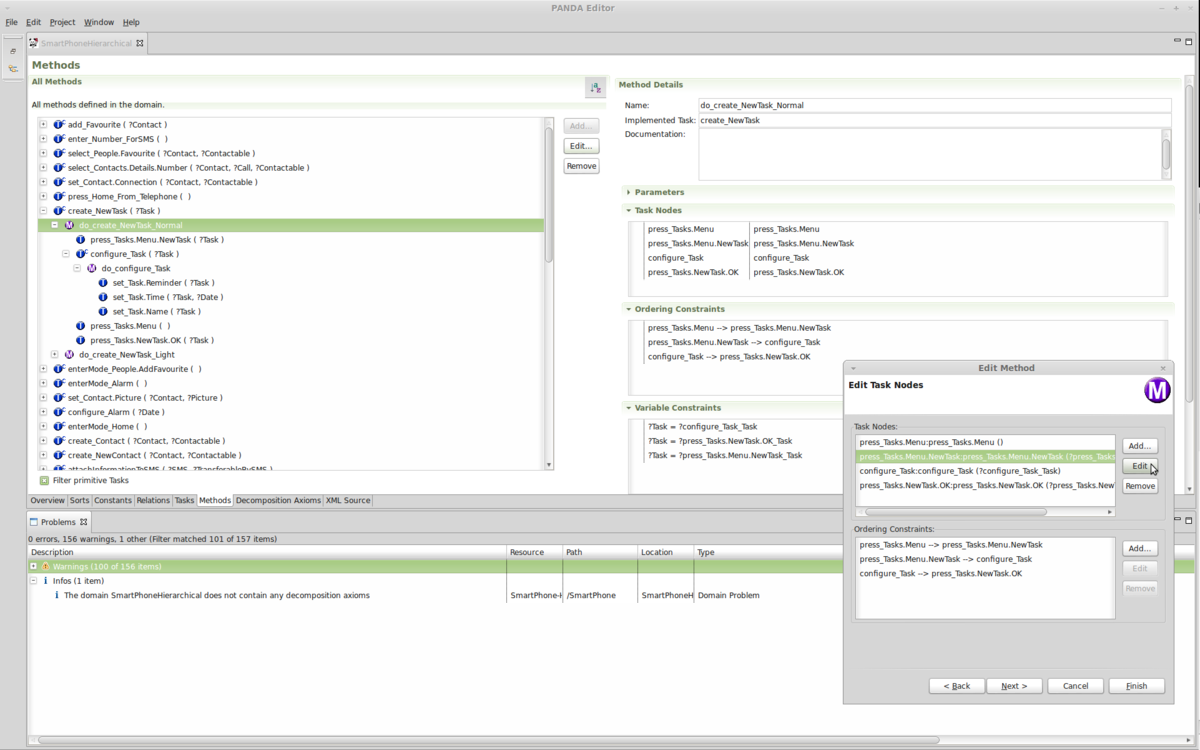Open the Project menu
The image size is (1200, 750).
coord(62,22)
